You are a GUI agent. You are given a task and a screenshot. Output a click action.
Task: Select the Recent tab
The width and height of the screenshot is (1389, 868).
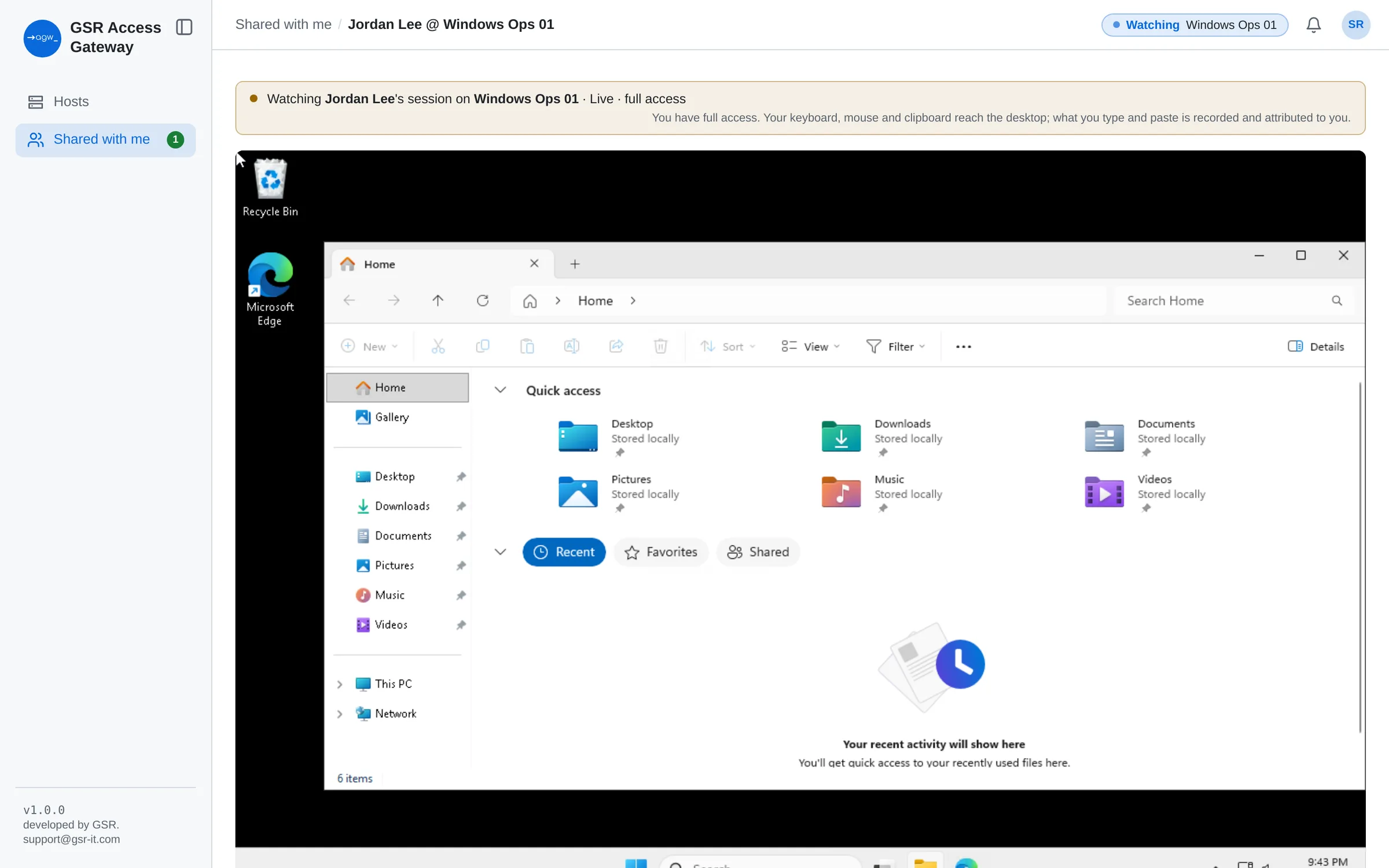pos(564,551)
